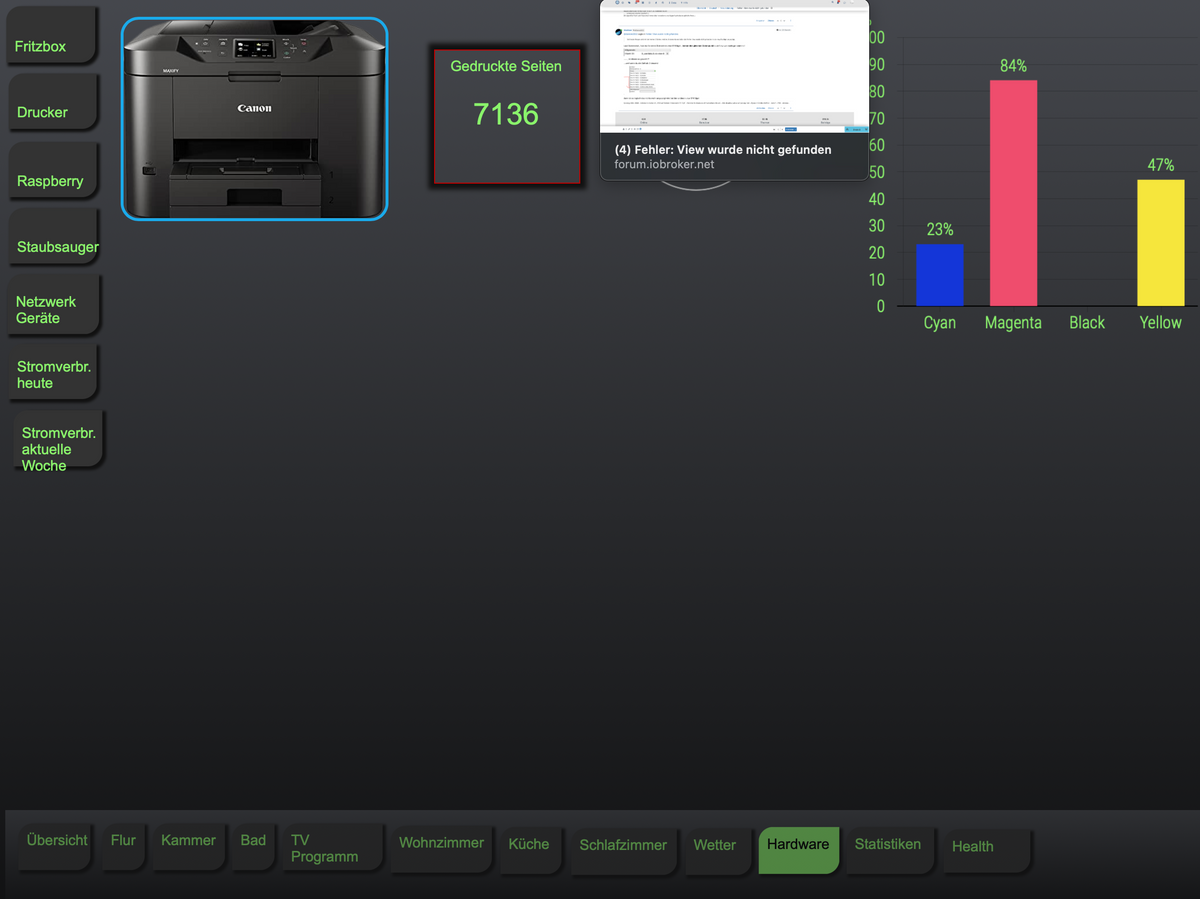Open the Staubsauger view
The image size is (1200, 899).
click(54, 237)
